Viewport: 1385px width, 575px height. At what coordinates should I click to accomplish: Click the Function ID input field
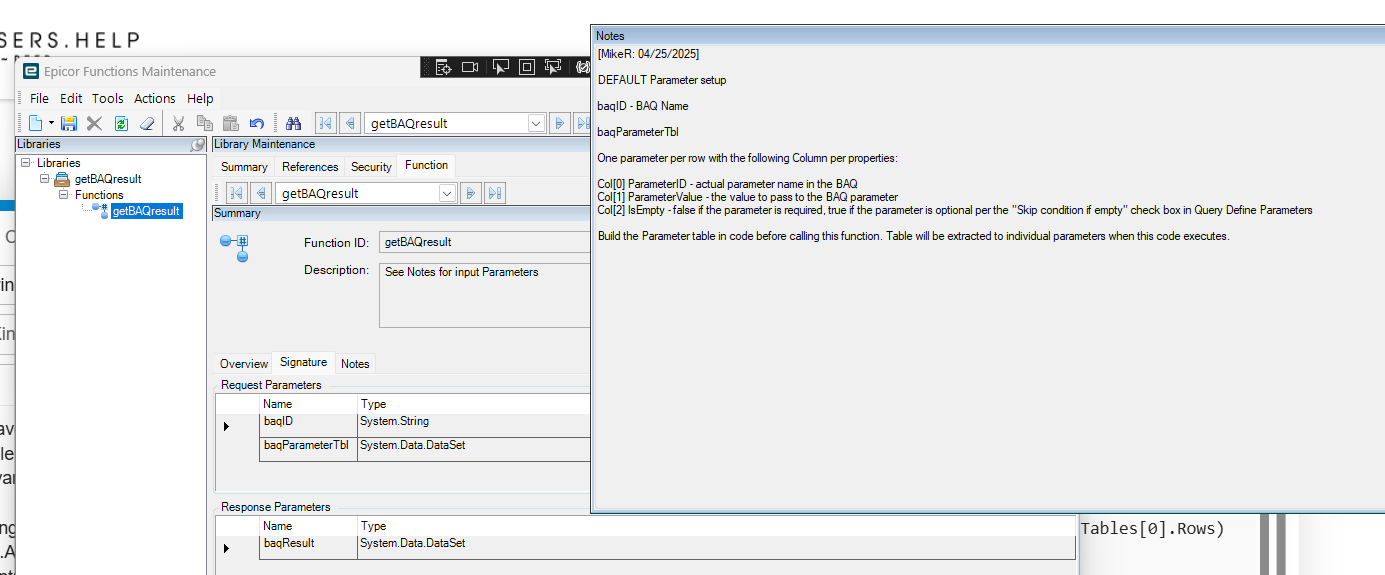click(484, 242)
